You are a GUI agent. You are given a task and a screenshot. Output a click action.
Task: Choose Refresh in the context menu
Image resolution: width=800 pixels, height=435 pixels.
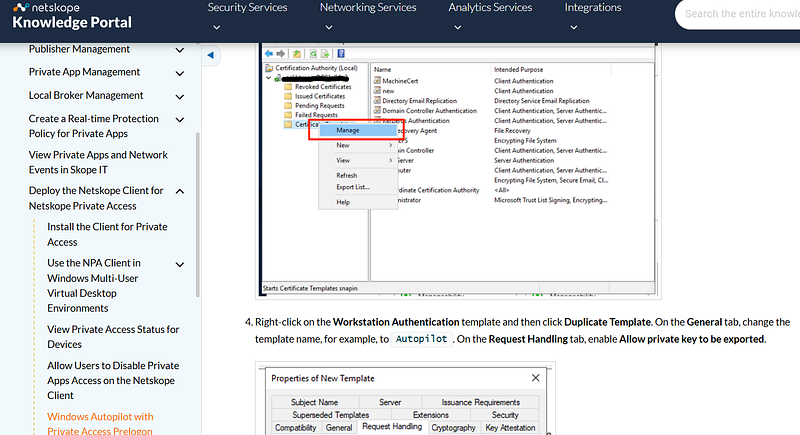(x=357, y=175)
